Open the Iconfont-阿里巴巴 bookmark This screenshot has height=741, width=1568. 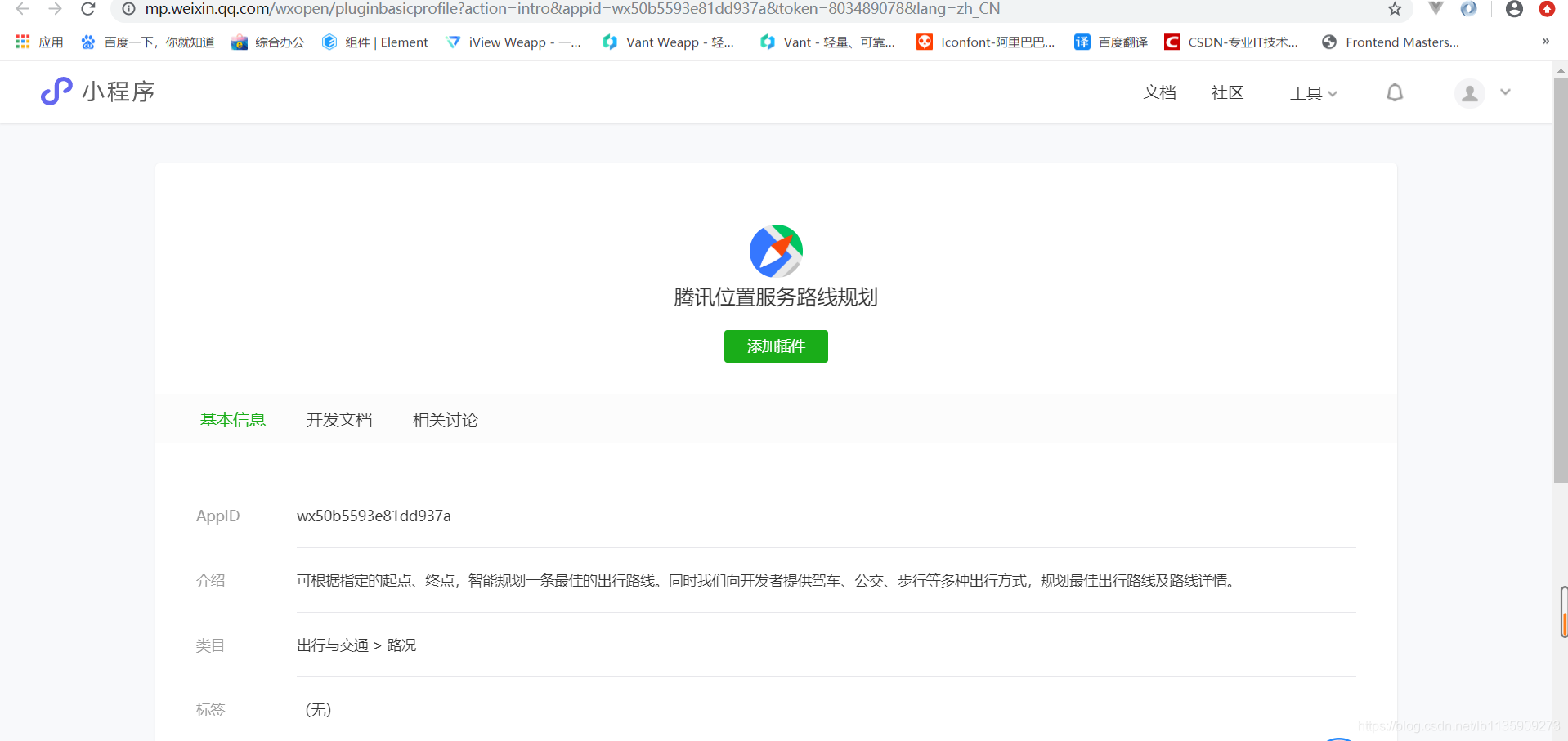pos(986,42)
